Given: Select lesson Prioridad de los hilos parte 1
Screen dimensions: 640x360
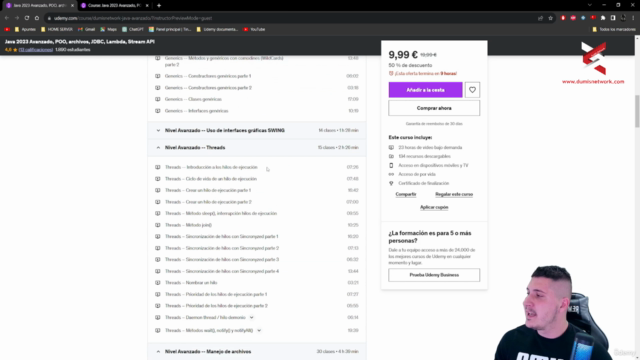Looking at the screenshot, I should point(216,294).
